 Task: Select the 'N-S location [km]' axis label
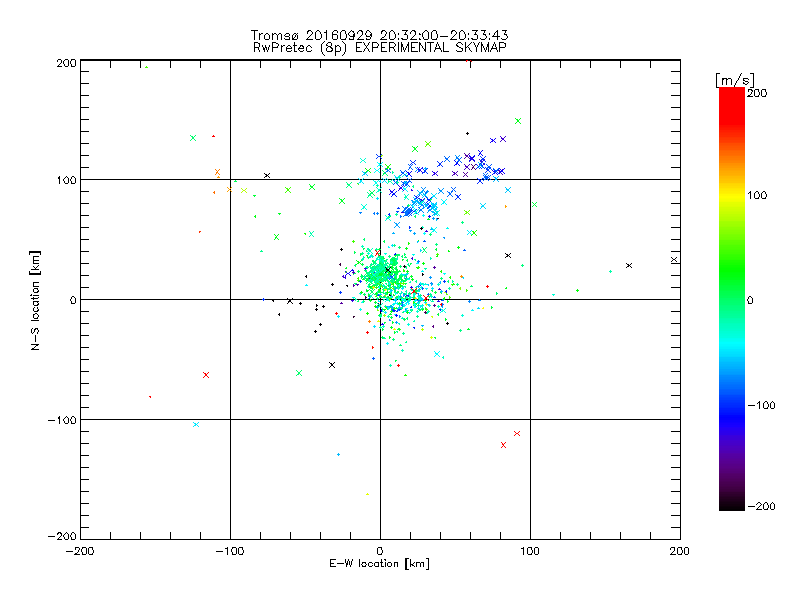[35, 301]
